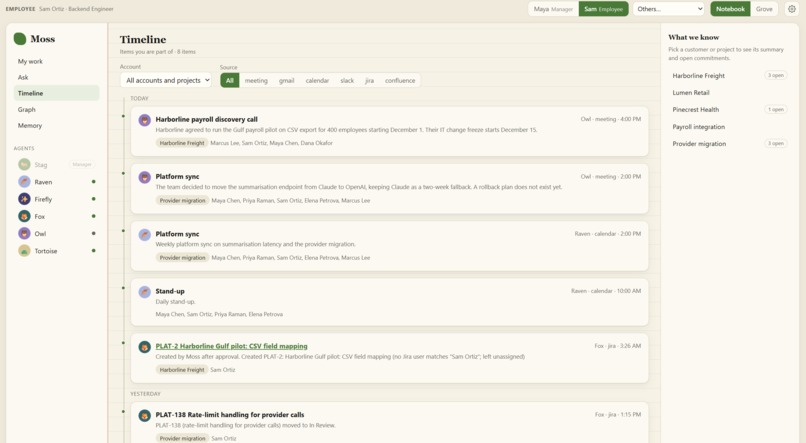Click Daily stand-up. description text
The width and height of the screenshot is (806, 443).
point(175,302)
